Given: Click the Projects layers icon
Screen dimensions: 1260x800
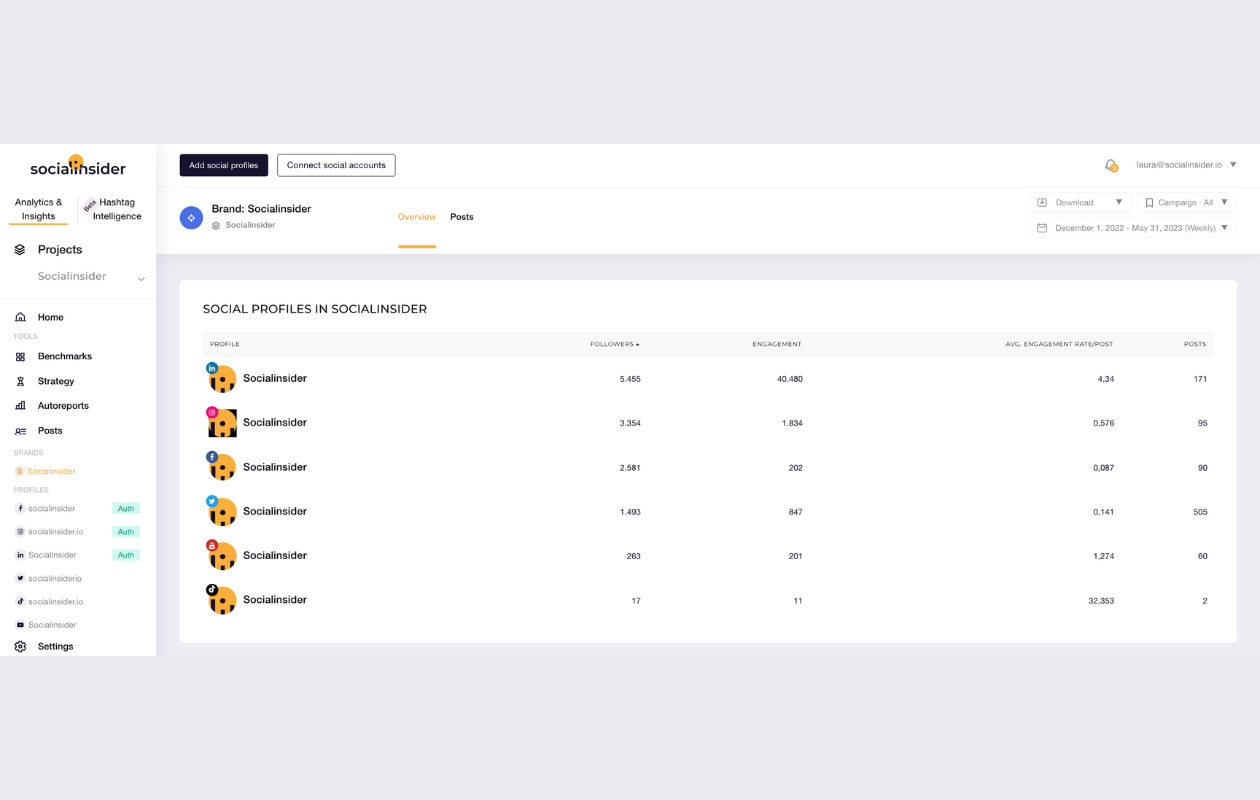Looking at the screenshot, I should pyautogui.click(x=19, y=250).
